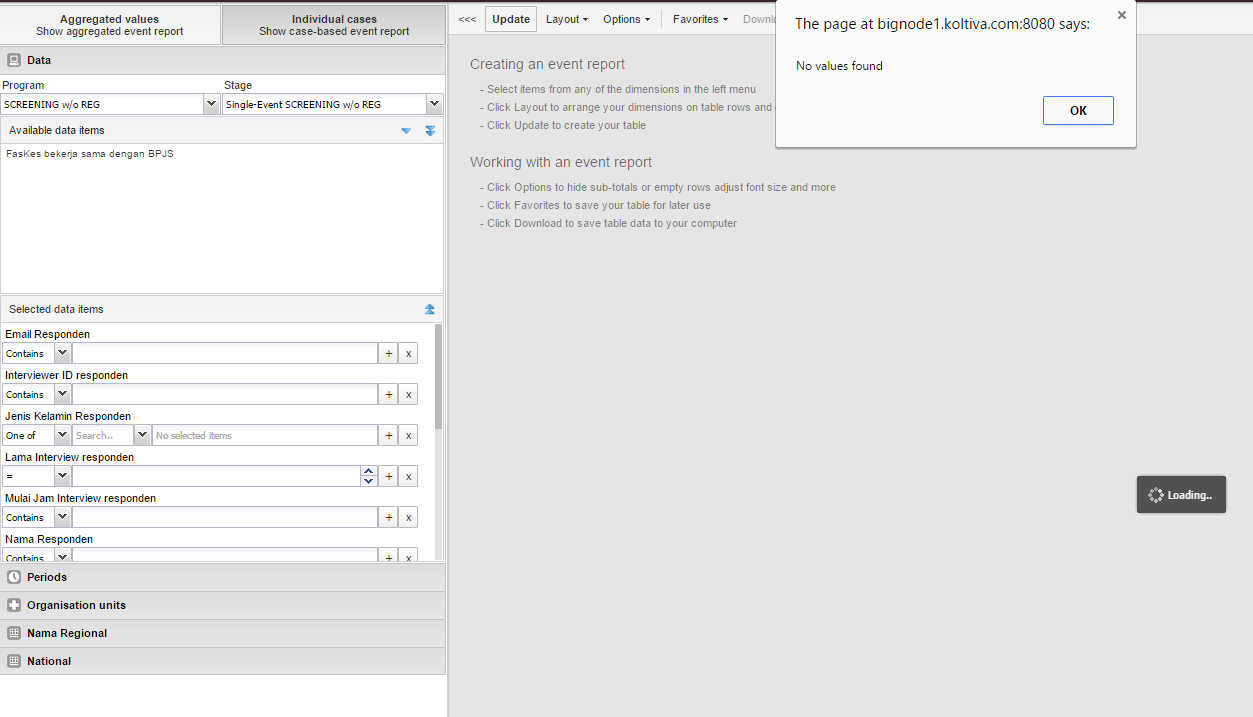Open Jenis Kelamin 'One of' operator dropdown
Screen dimensions: 1253x717
pos(62,435)
